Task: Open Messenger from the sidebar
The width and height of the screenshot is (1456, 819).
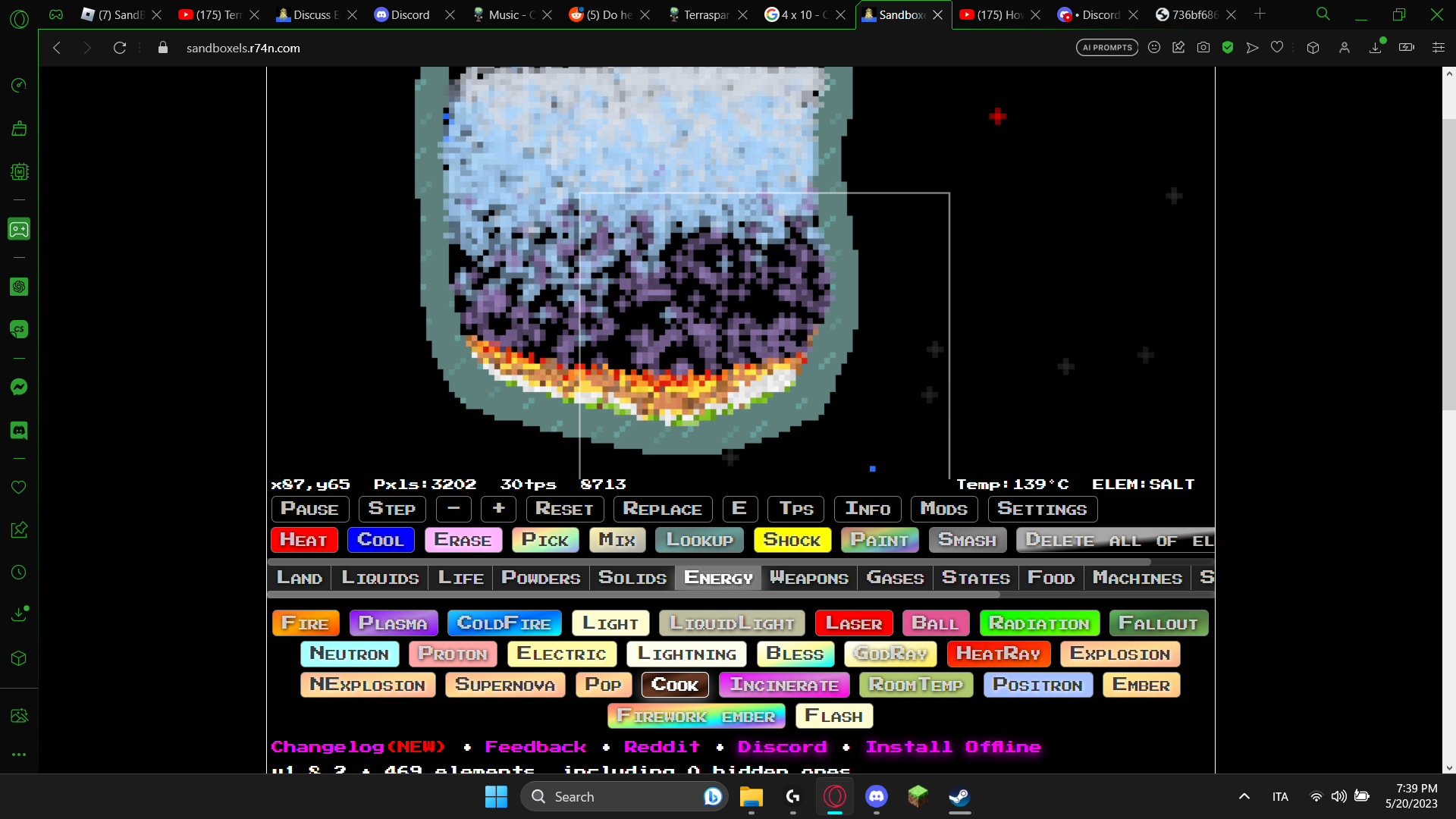Action: coord(19,387)
